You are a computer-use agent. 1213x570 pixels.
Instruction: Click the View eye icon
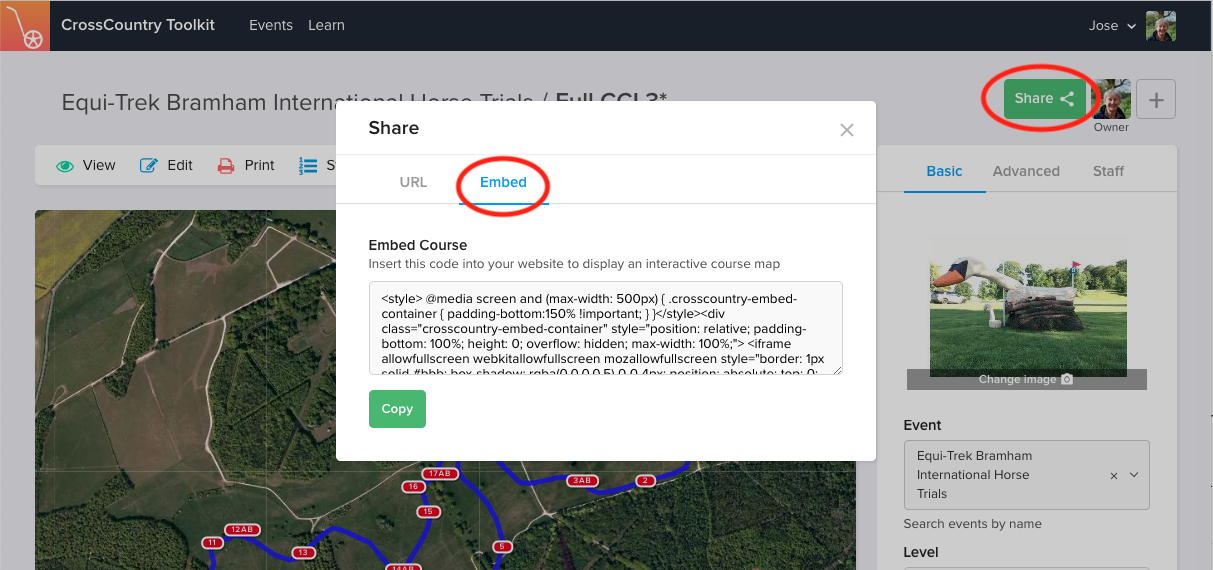click(x=66, y=166)
